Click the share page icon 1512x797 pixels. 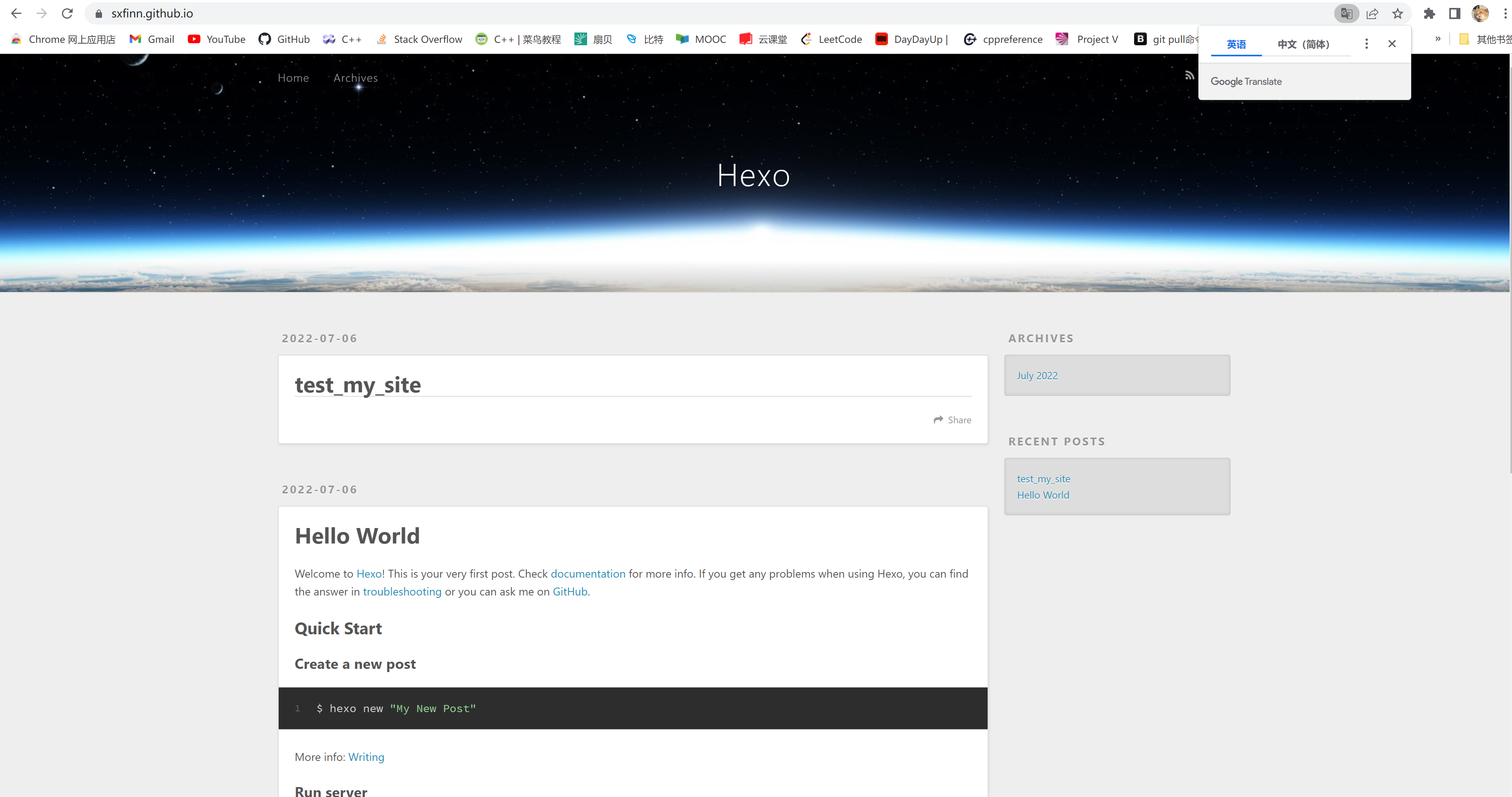click(x=1372, y=13)
